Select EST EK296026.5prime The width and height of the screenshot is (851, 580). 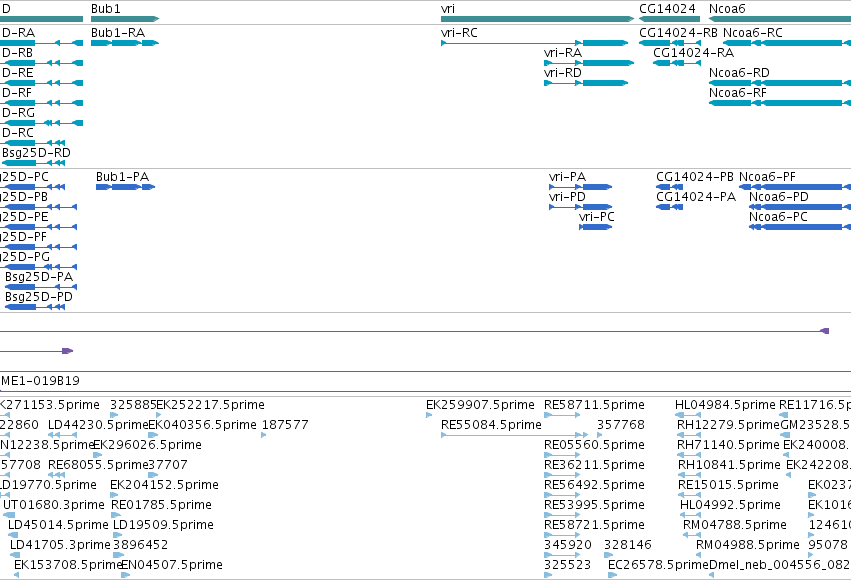[148, 445]
